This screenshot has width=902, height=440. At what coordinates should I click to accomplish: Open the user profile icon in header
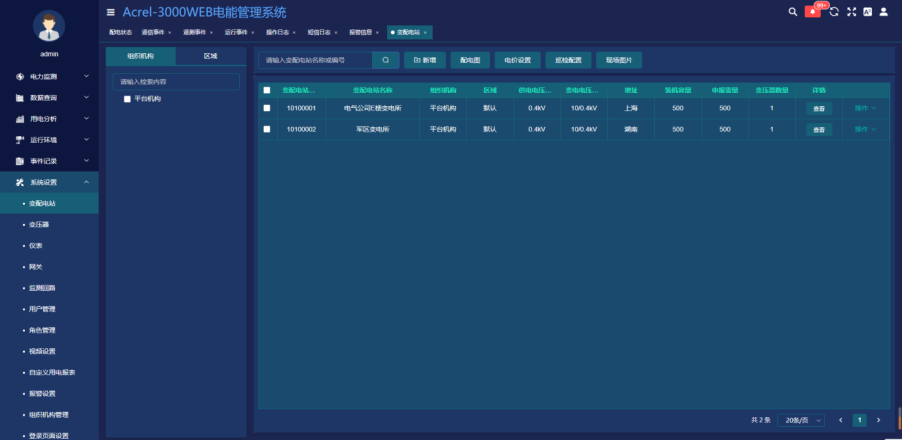(x=883, y=12)
